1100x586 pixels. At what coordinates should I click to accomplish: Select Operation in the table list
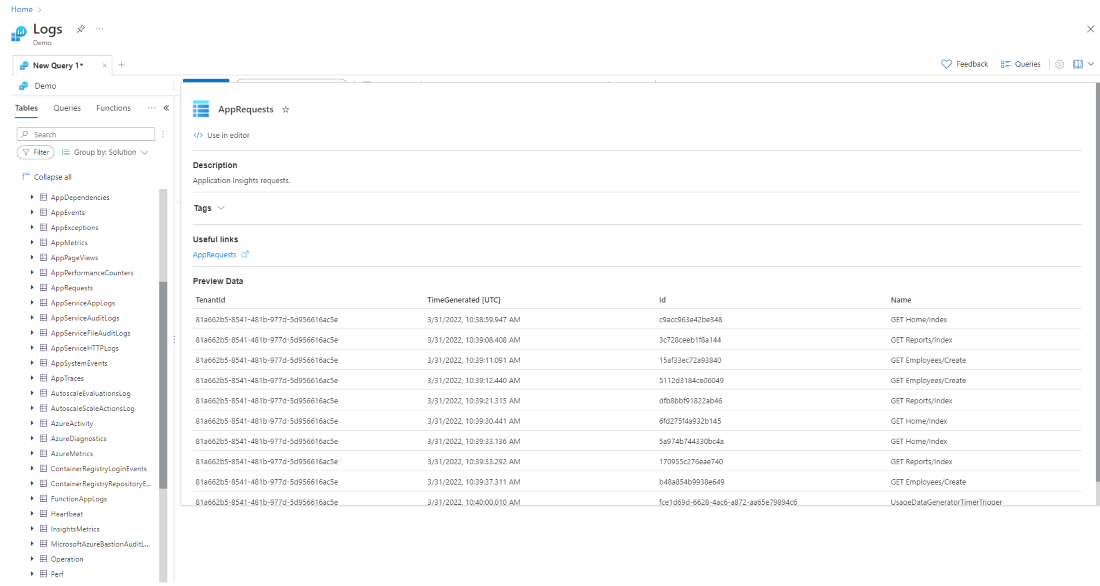(x=67, y=559)
